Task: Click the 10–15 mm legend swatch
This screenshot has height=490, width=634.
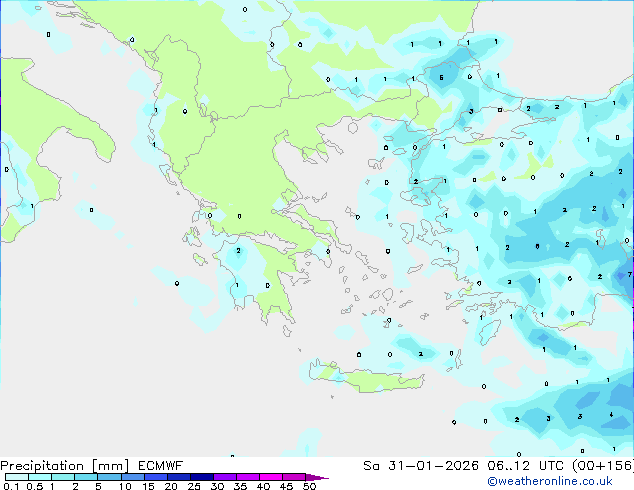Action: click(x=132, y=477)
